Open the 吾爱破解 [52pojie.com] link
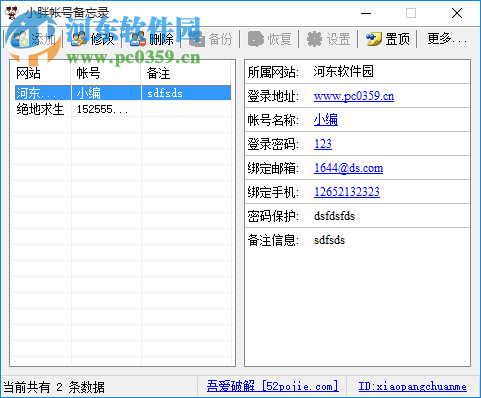The height and width of the screenshot is (398, 481). [273, 386]
